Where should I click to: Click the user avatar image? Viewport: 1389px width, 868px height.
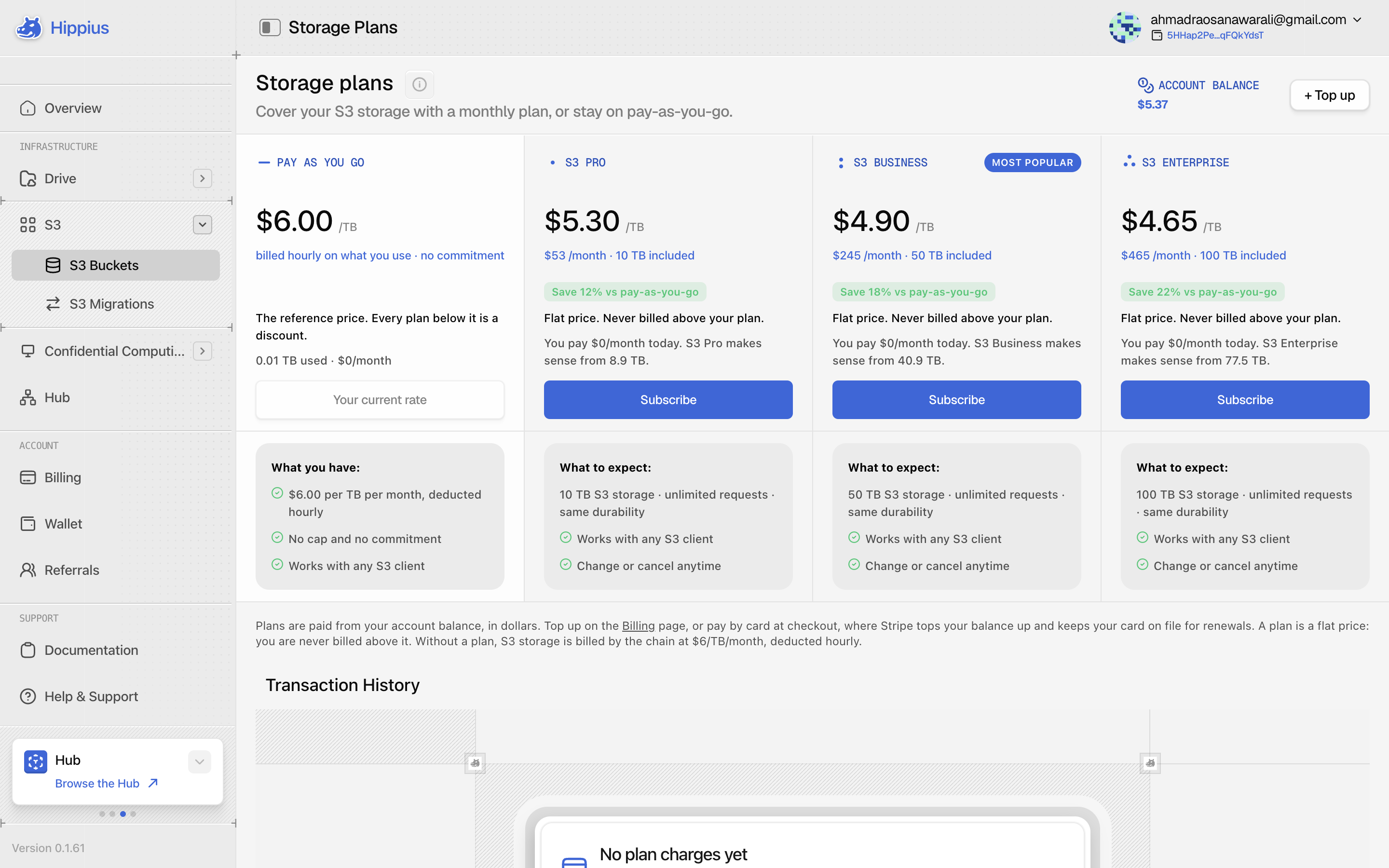1125,27
